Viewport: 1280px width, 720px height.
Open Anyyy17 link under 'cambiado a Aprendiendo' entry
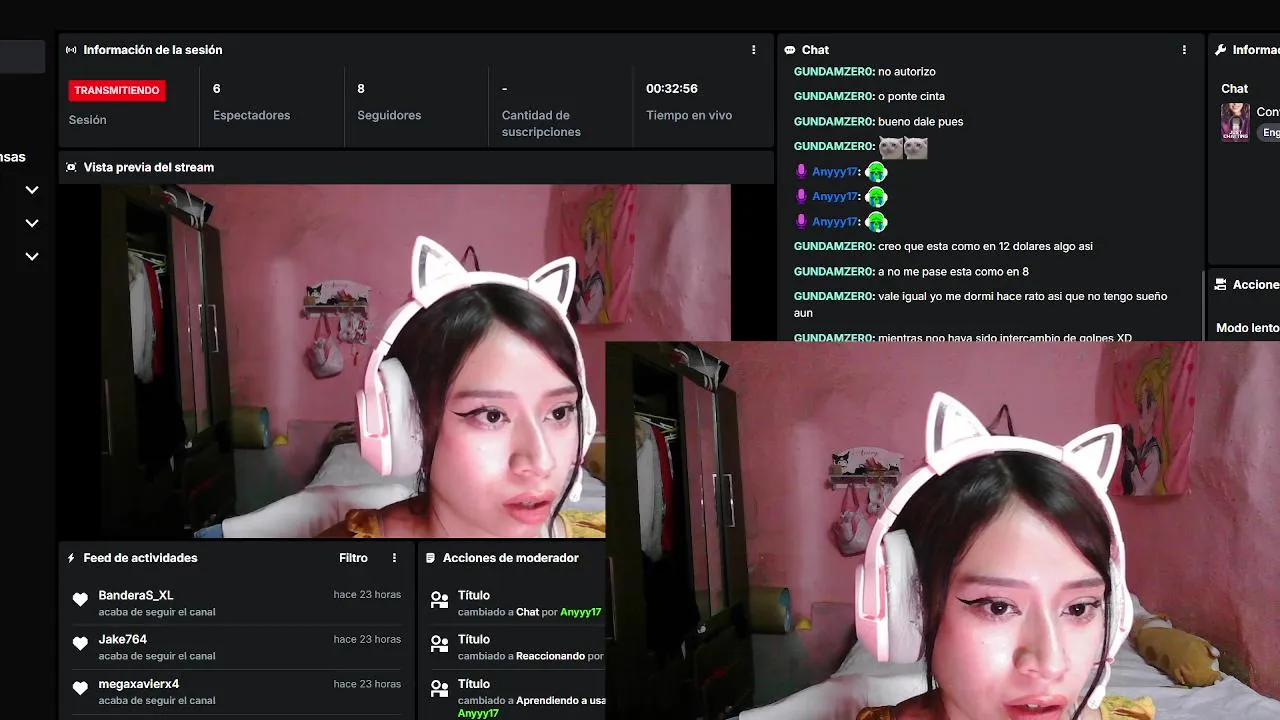(478, 713)
